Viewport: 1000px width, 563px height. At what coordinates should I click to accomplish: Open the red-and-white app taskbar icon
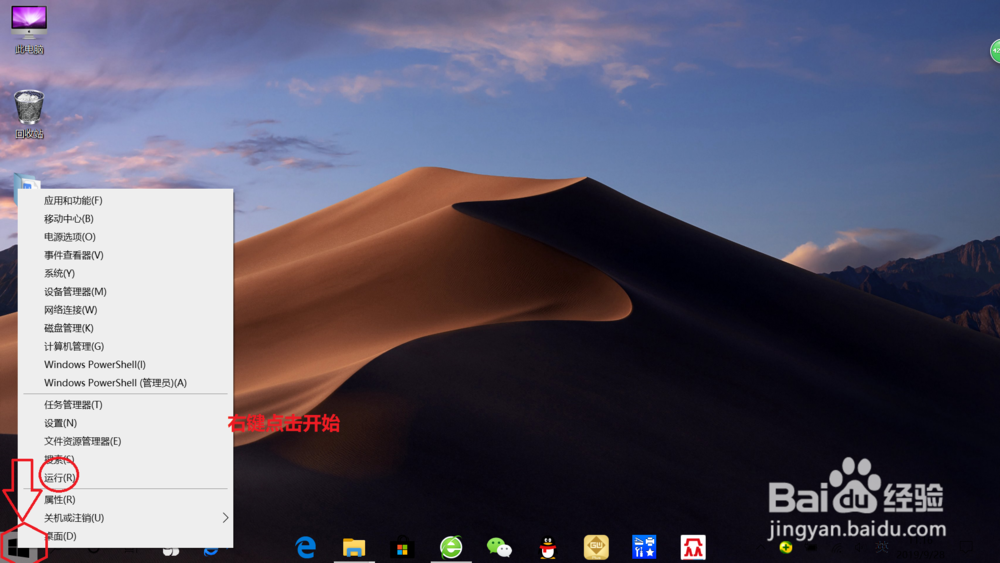click(693, 547)
